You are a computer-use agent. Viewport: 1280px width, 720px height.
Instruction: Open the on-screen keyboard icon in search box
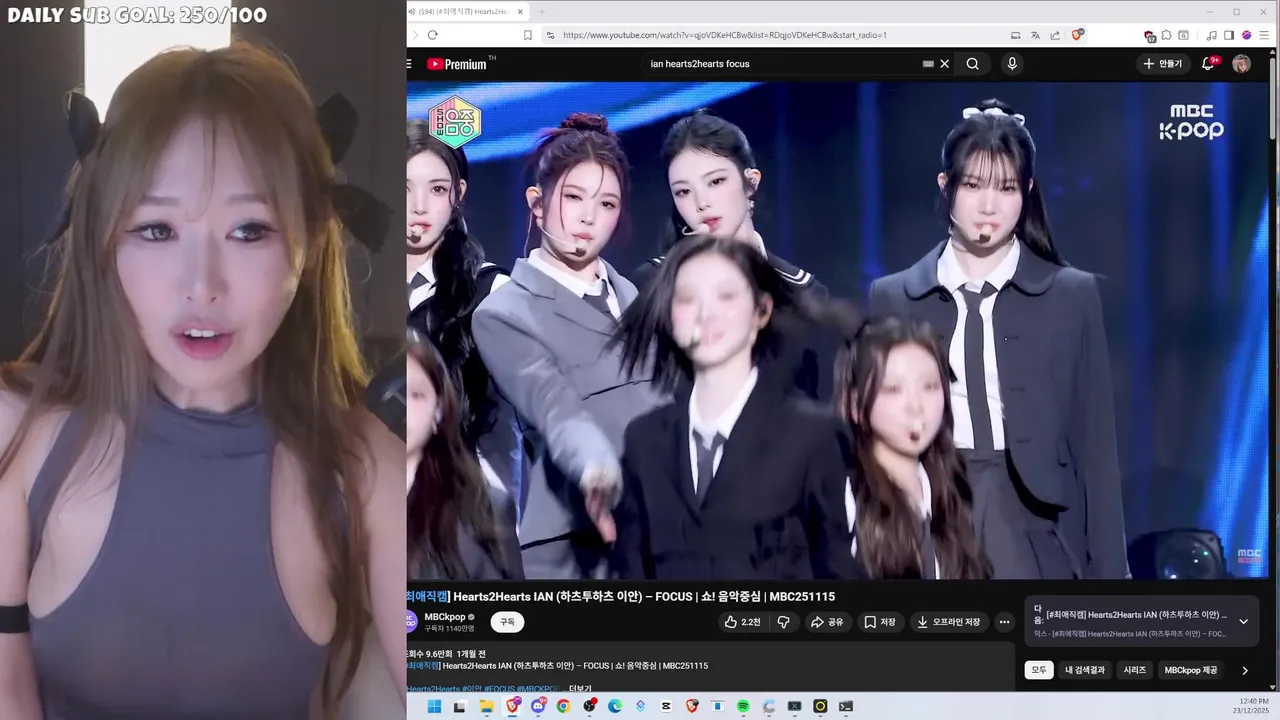(x=928, y=64)
